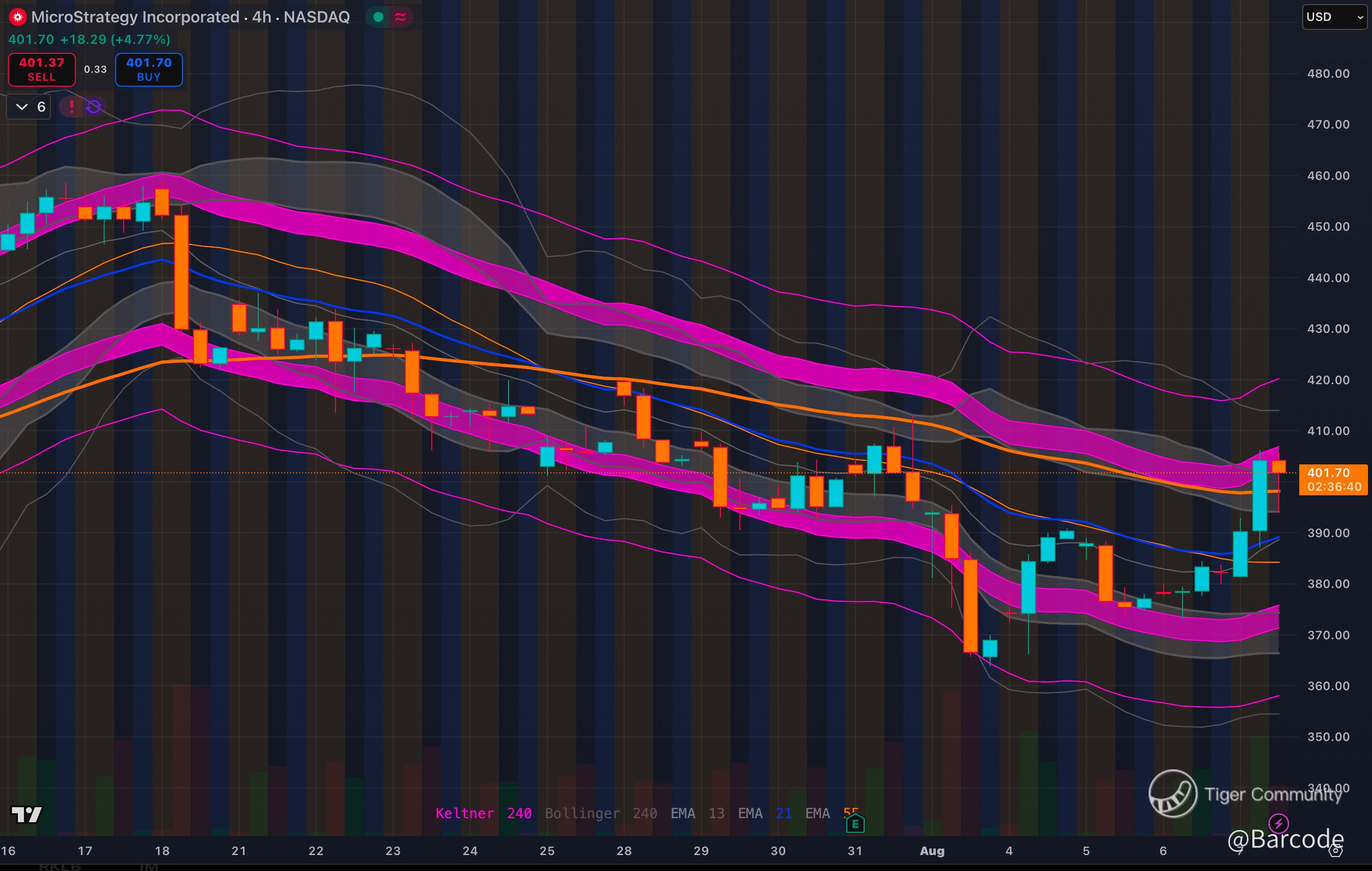1372x871 pixels.
Task: Click the red exclamation warning icon
Action: click(71, 107)
